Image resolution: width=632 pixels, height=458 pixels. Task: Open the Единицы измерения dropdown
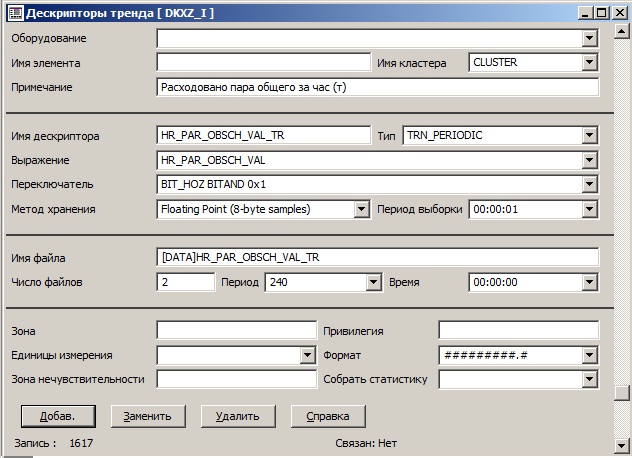click(307, 355)
